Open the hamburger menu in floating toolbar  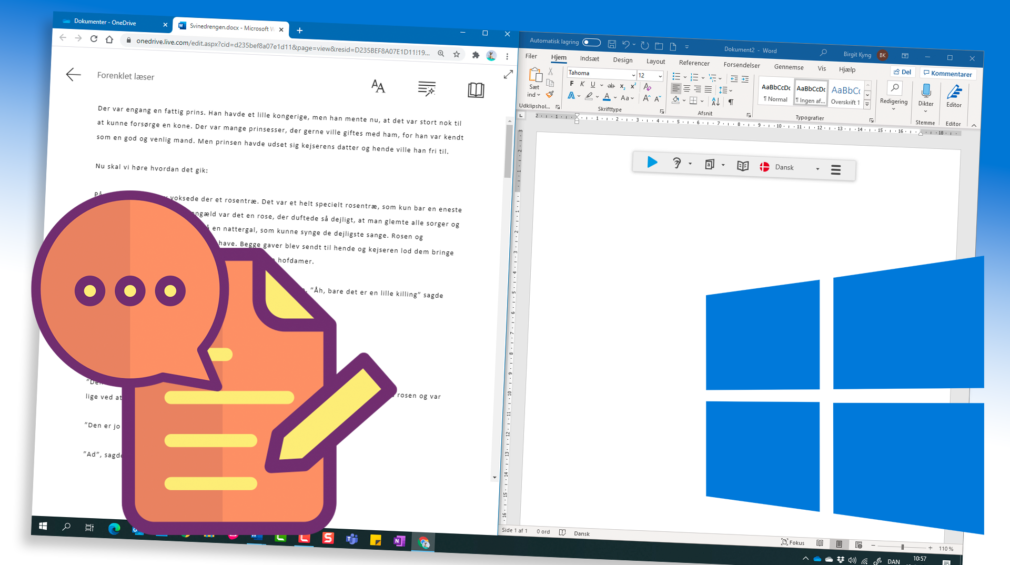835,170
